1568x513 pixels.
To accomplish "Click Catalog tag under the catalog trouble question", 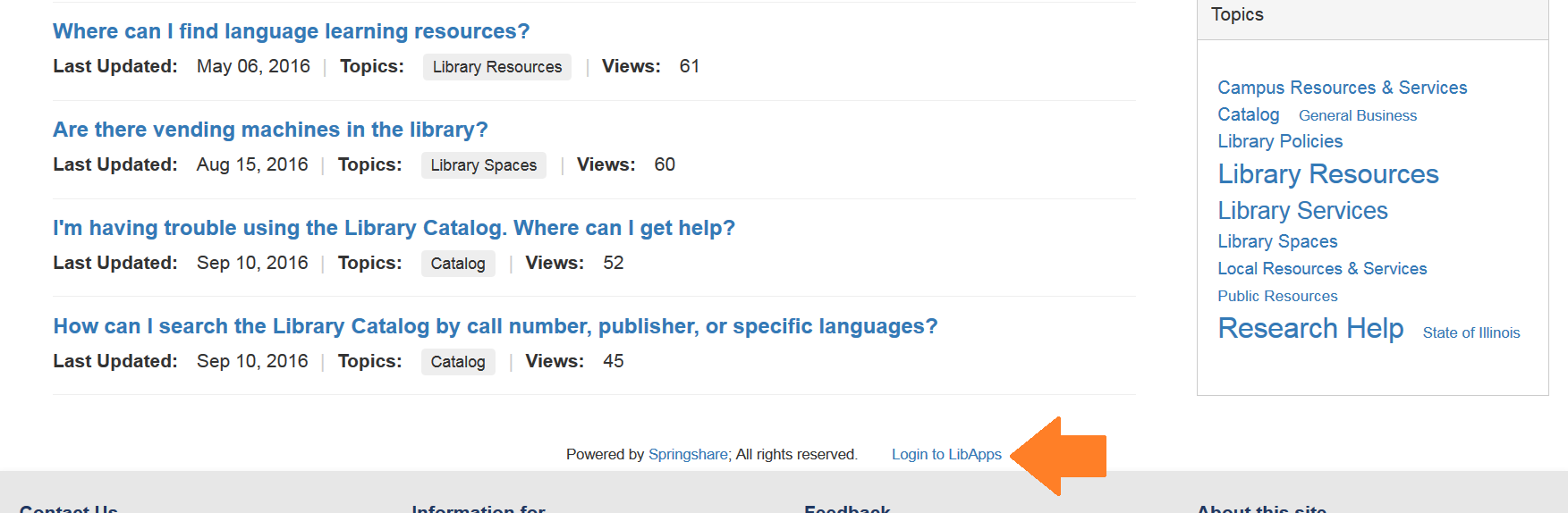I will pyautogui.click(x=457, y=264).
